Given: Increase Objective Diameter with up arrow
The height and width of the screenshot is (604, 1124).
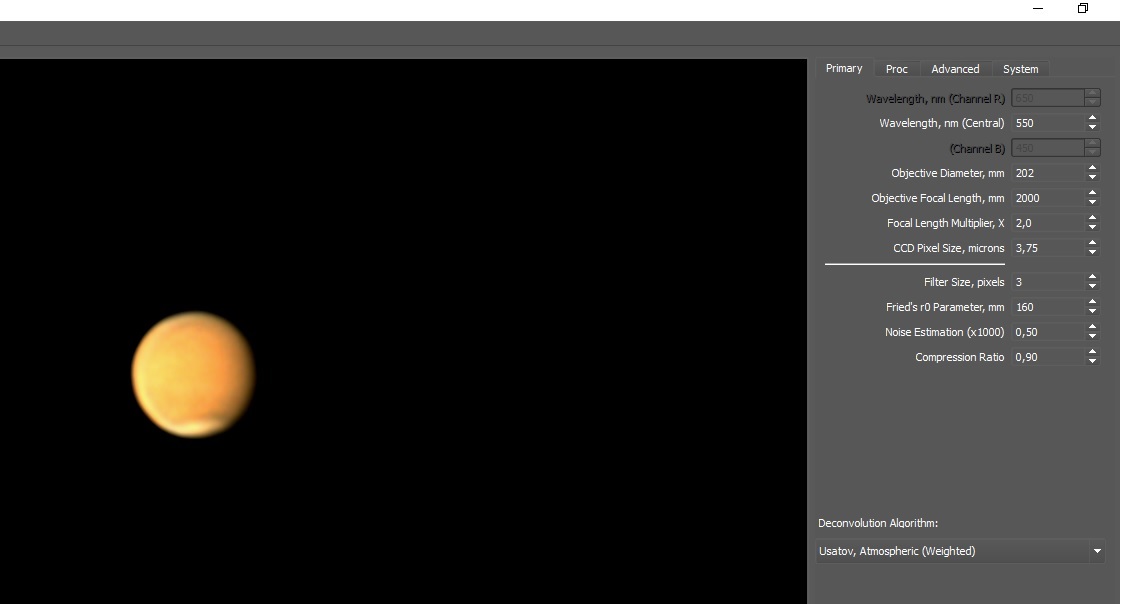Looking at the screenshot, I should tap(1092, 168).
